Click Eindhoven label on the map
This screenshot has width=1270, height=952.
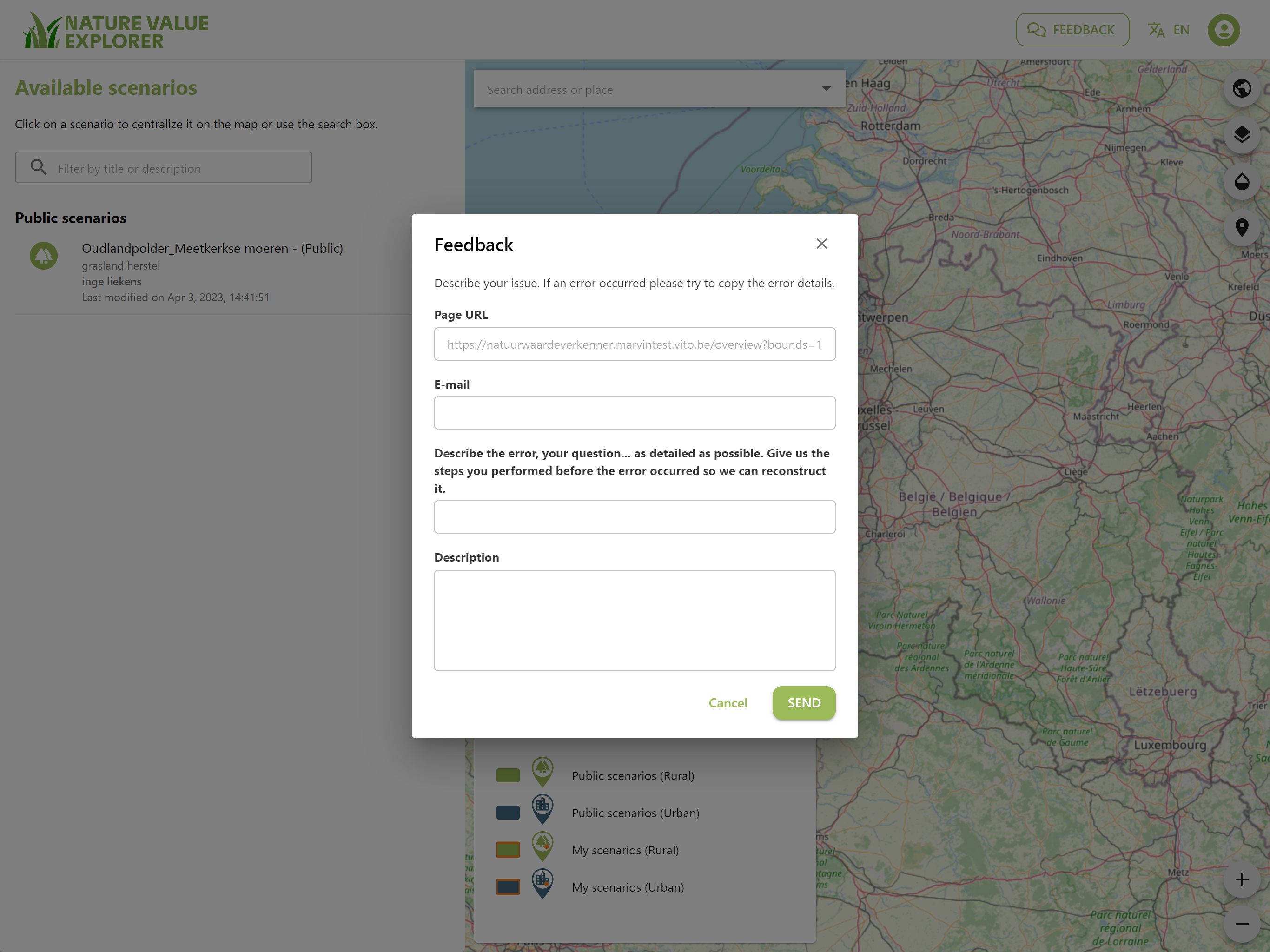[x=1059, y=258]
